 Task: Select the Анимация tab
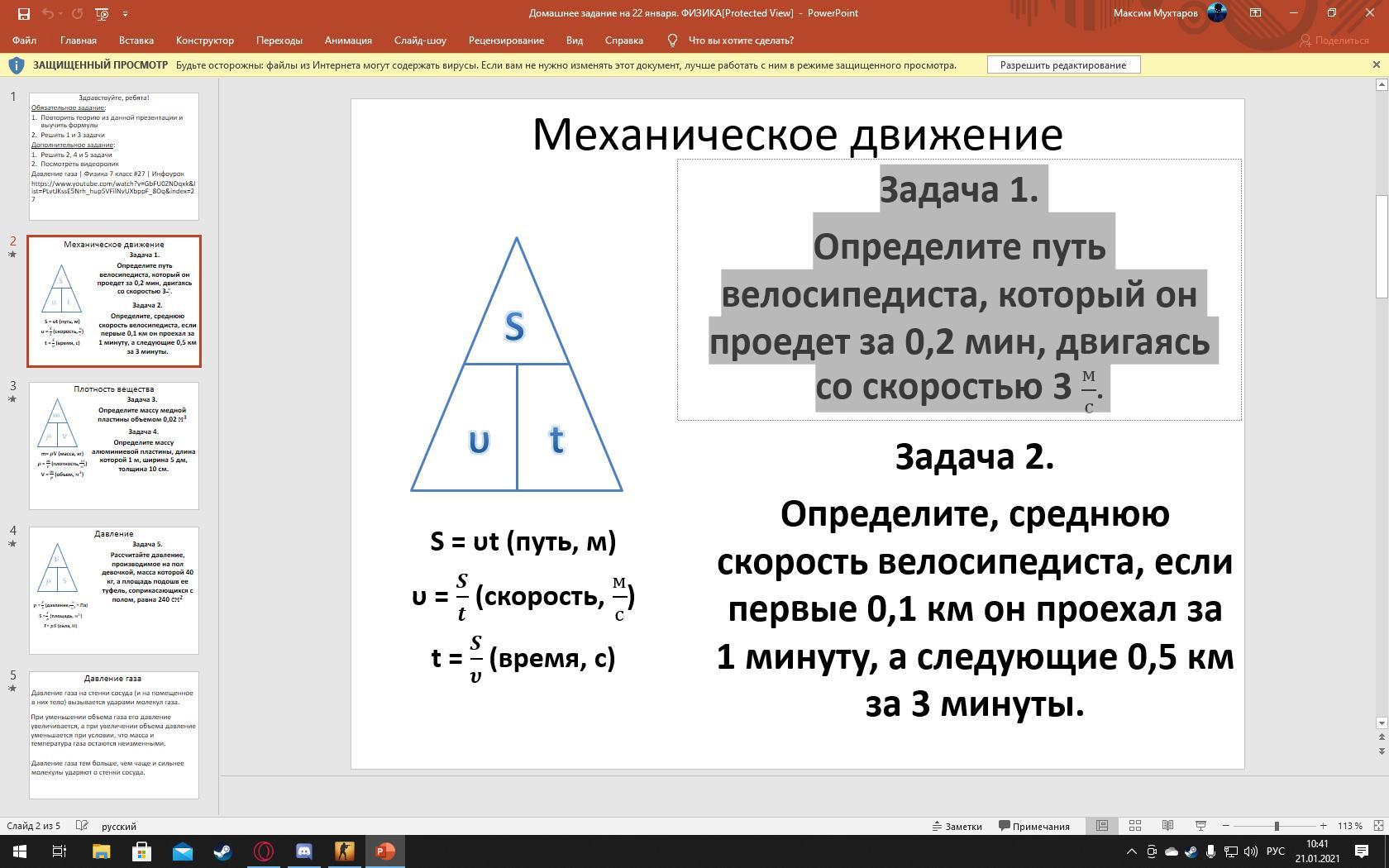click(x=348, y=41)
